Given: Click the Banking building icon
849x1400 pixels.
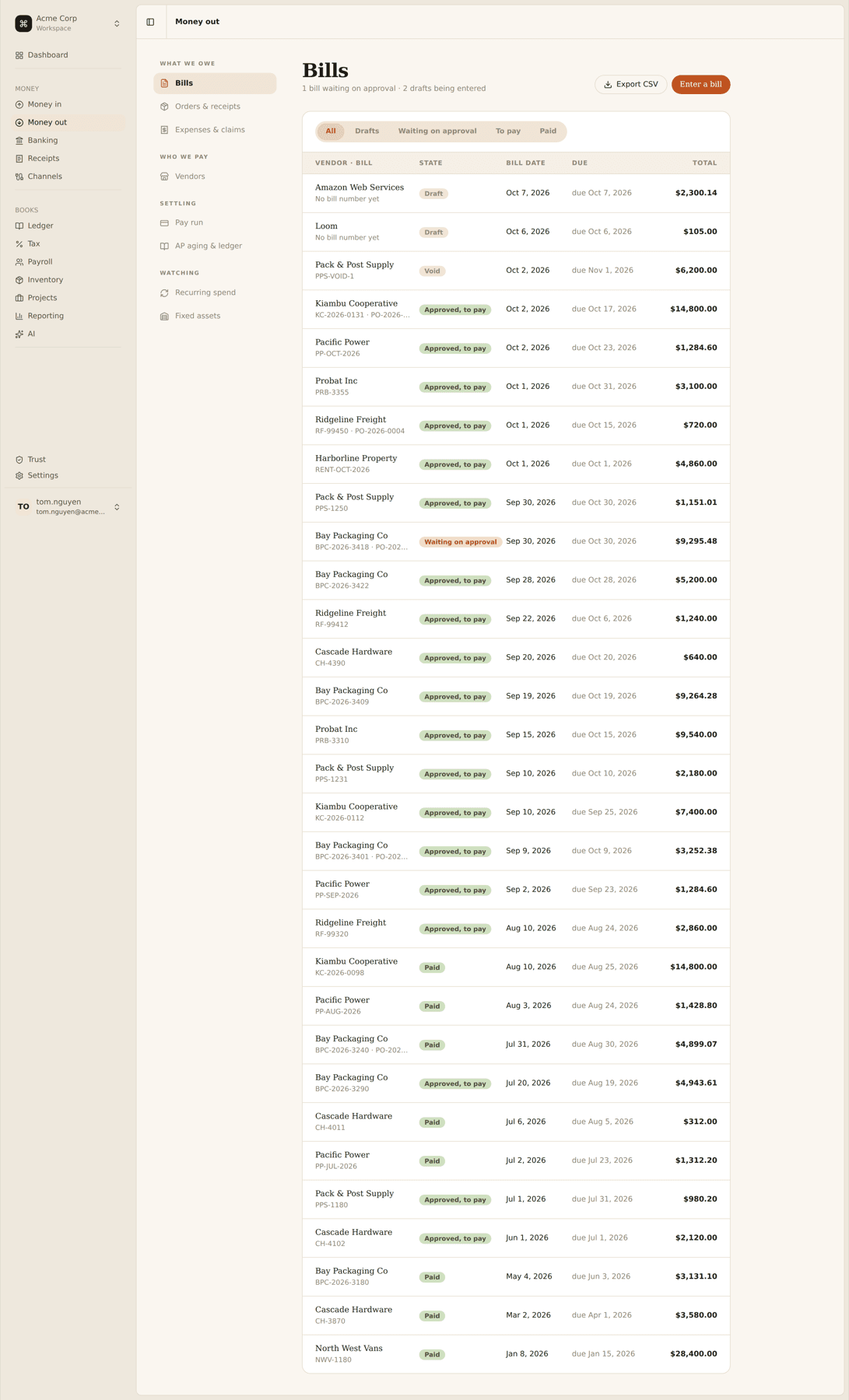Looking at the screenshot, I should pyautogui.click(x=19, y=141).
